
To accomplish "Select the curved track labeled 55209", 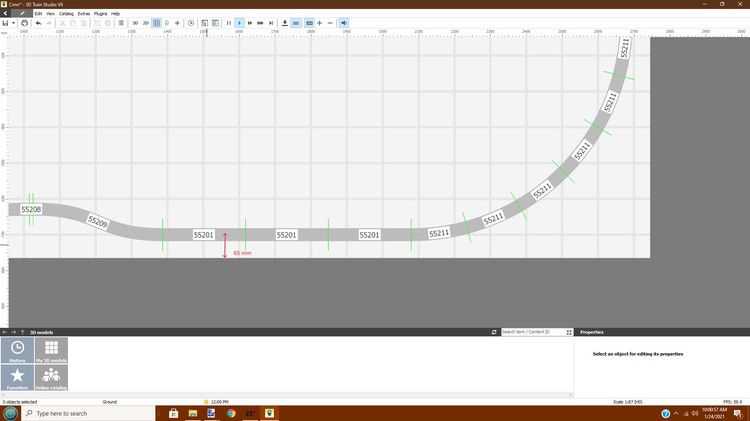I will pos(98,222).
